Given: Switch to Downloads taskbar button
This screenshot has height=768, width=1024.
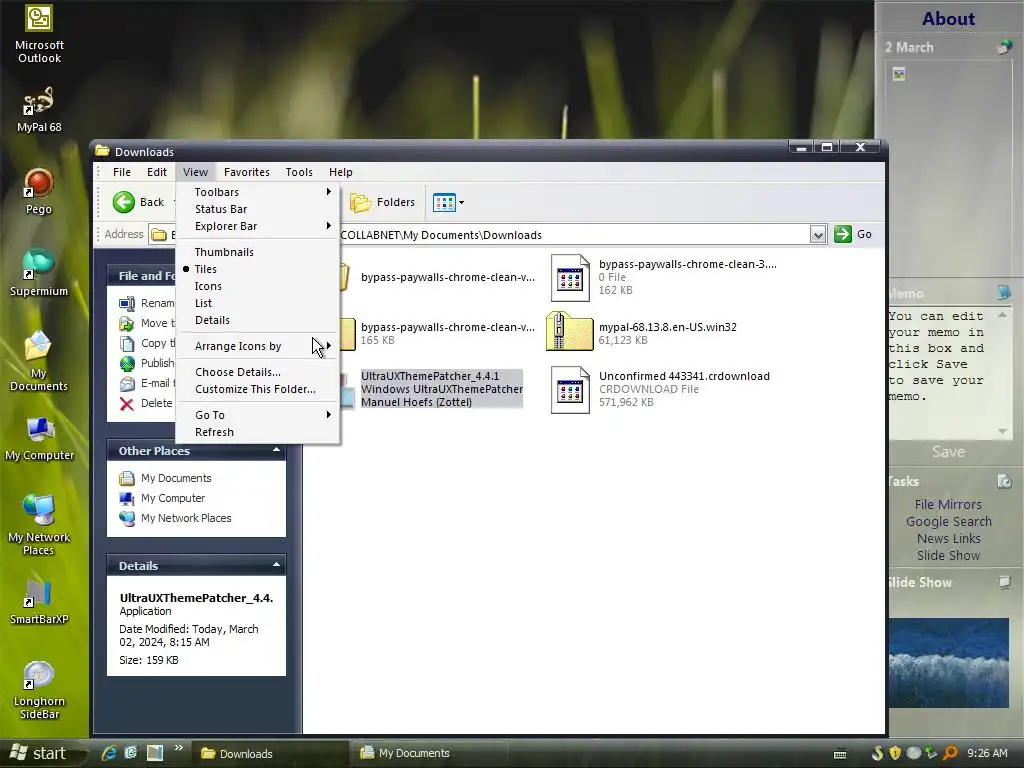Looking at the screenshot, I should pos(272,754).
